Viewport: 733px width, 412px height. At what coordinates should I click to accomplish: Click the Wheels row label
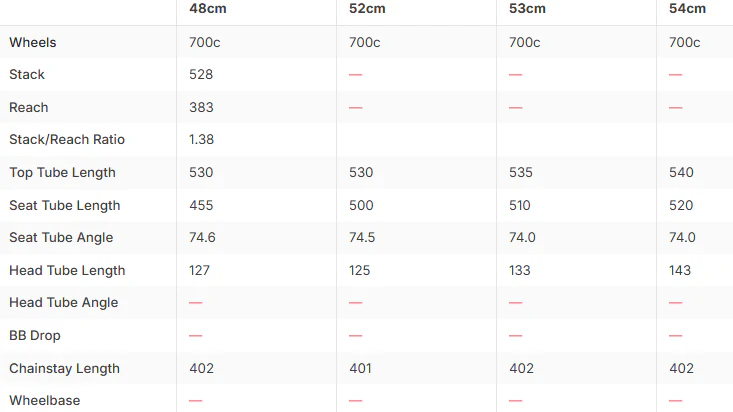pos(33,42)
